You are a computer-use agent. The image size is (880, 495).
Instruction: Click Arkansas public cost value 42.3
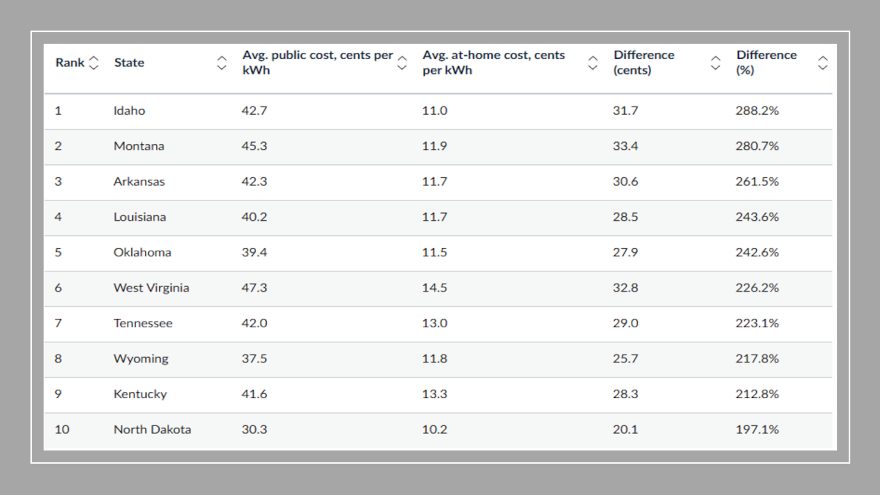click(x=254, y=182)
